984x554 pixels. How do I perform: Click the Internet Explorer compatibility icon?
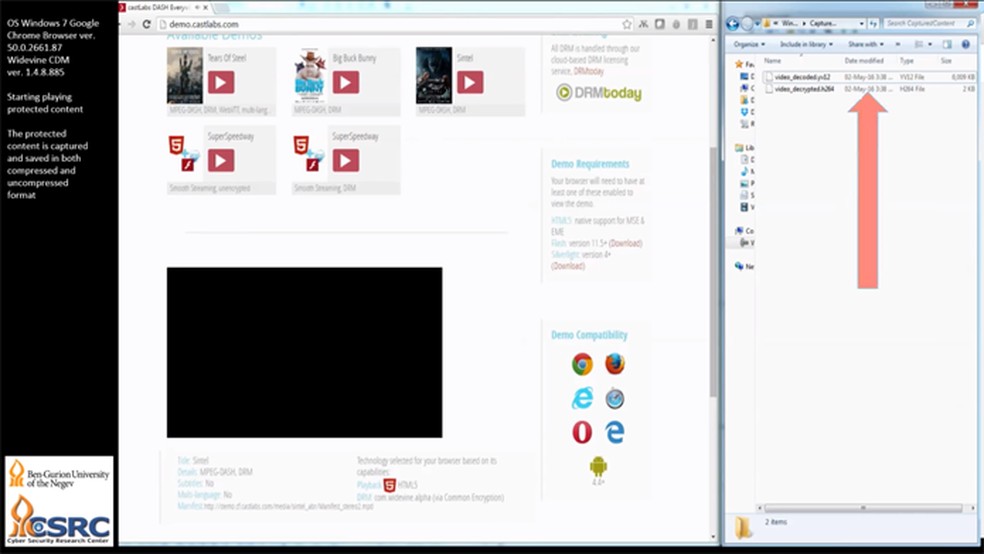582,398
